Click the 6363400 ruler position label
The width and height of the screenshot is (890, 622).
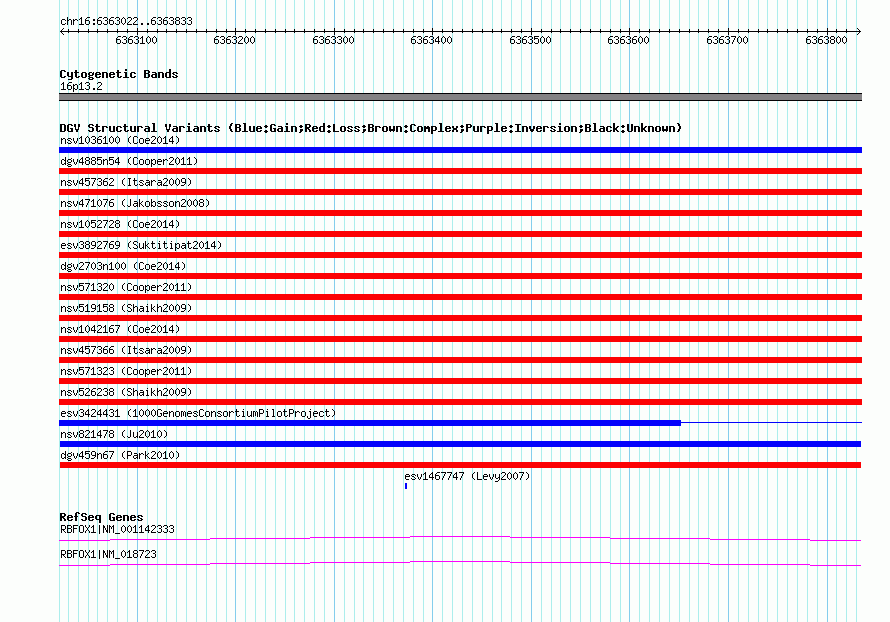[431, 40]
